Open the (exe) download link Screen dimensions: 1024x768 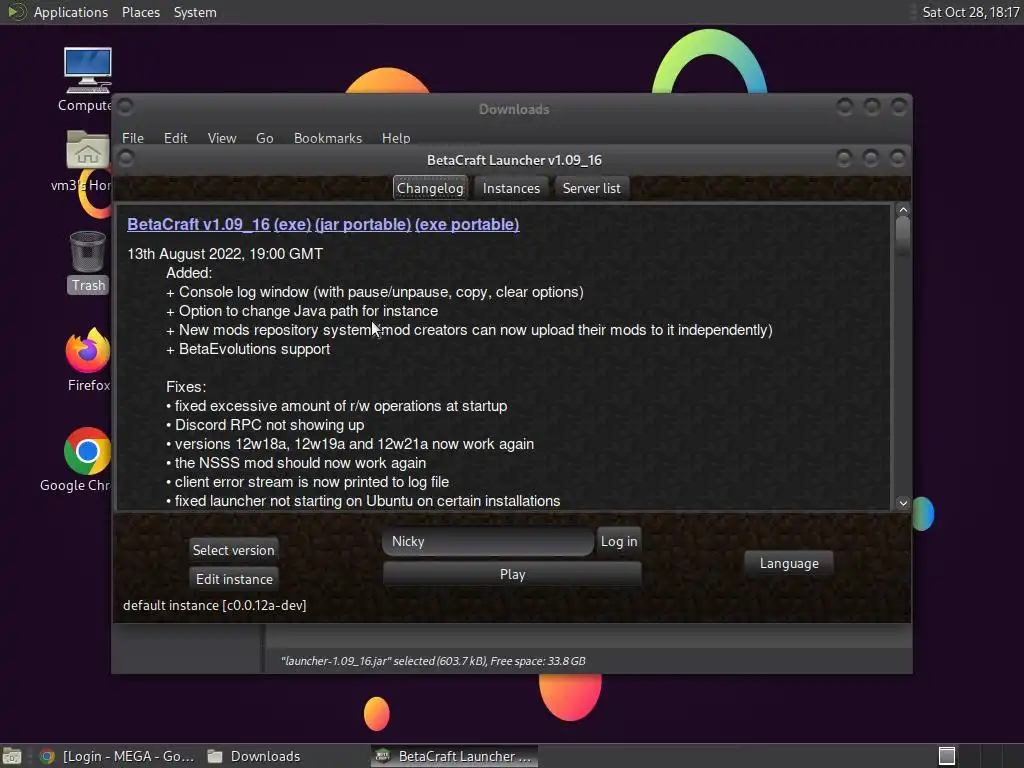(293, 224)
